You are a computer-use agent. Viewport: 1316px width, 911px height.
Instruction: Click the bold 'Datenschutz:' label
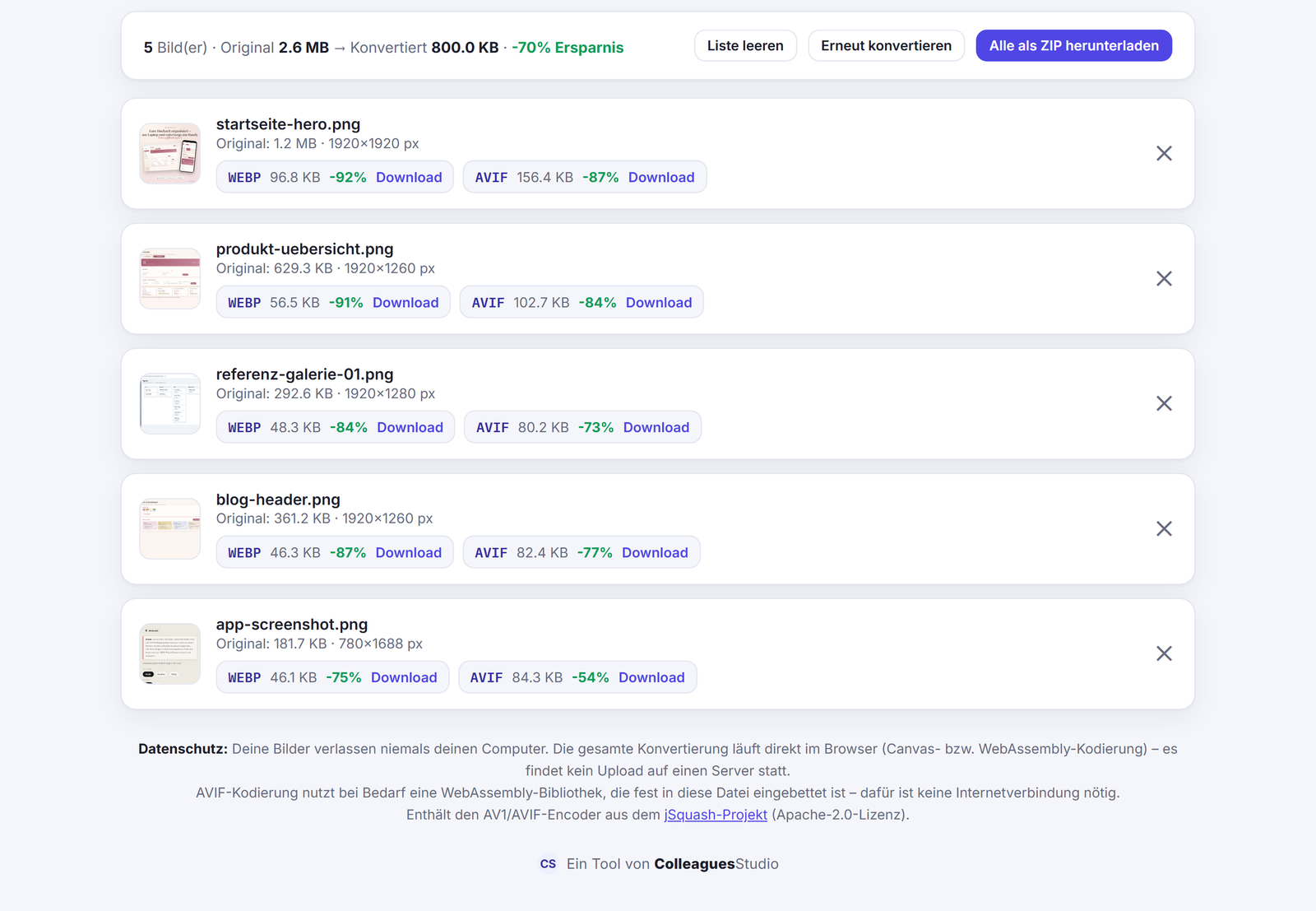[183, 749]
